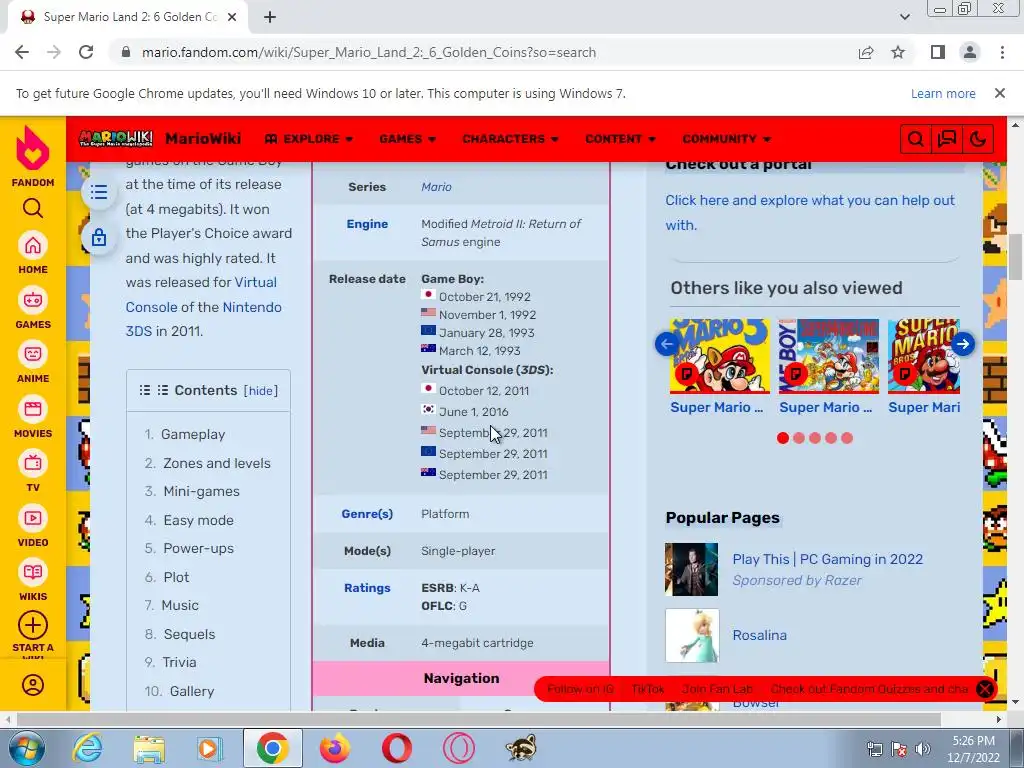Click the Engine infobox link
This screenshot has width=1024, height=768.
point(367,224)
